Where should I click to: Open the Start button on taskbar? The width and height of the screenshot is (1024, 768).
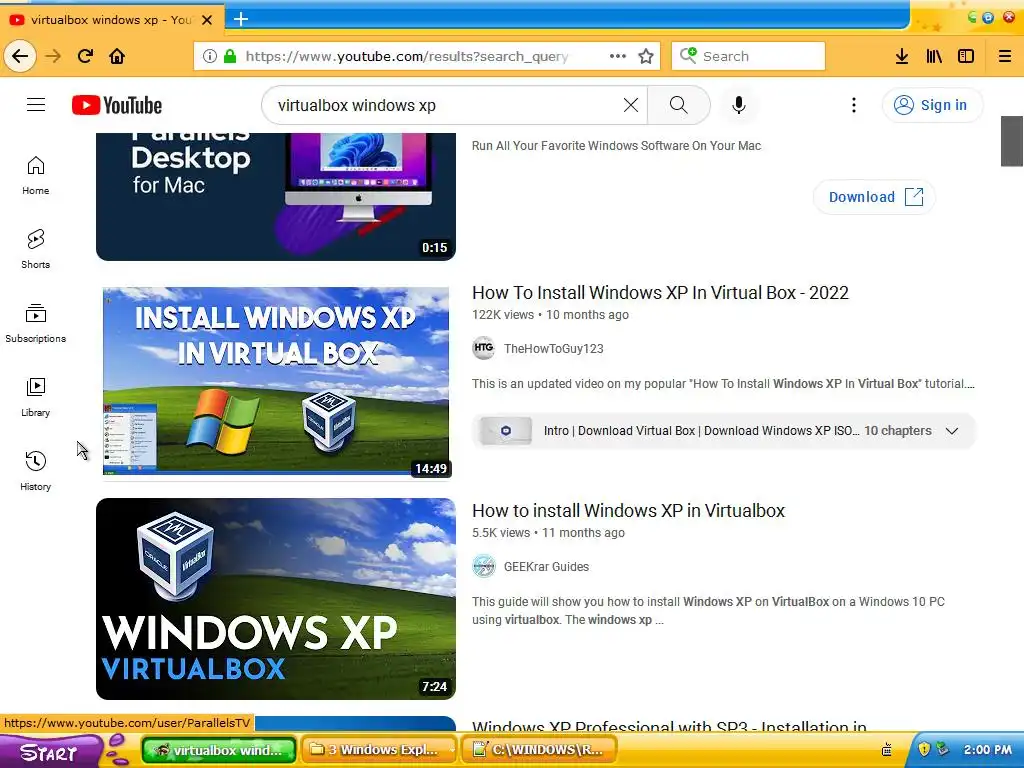click(51, 751)
